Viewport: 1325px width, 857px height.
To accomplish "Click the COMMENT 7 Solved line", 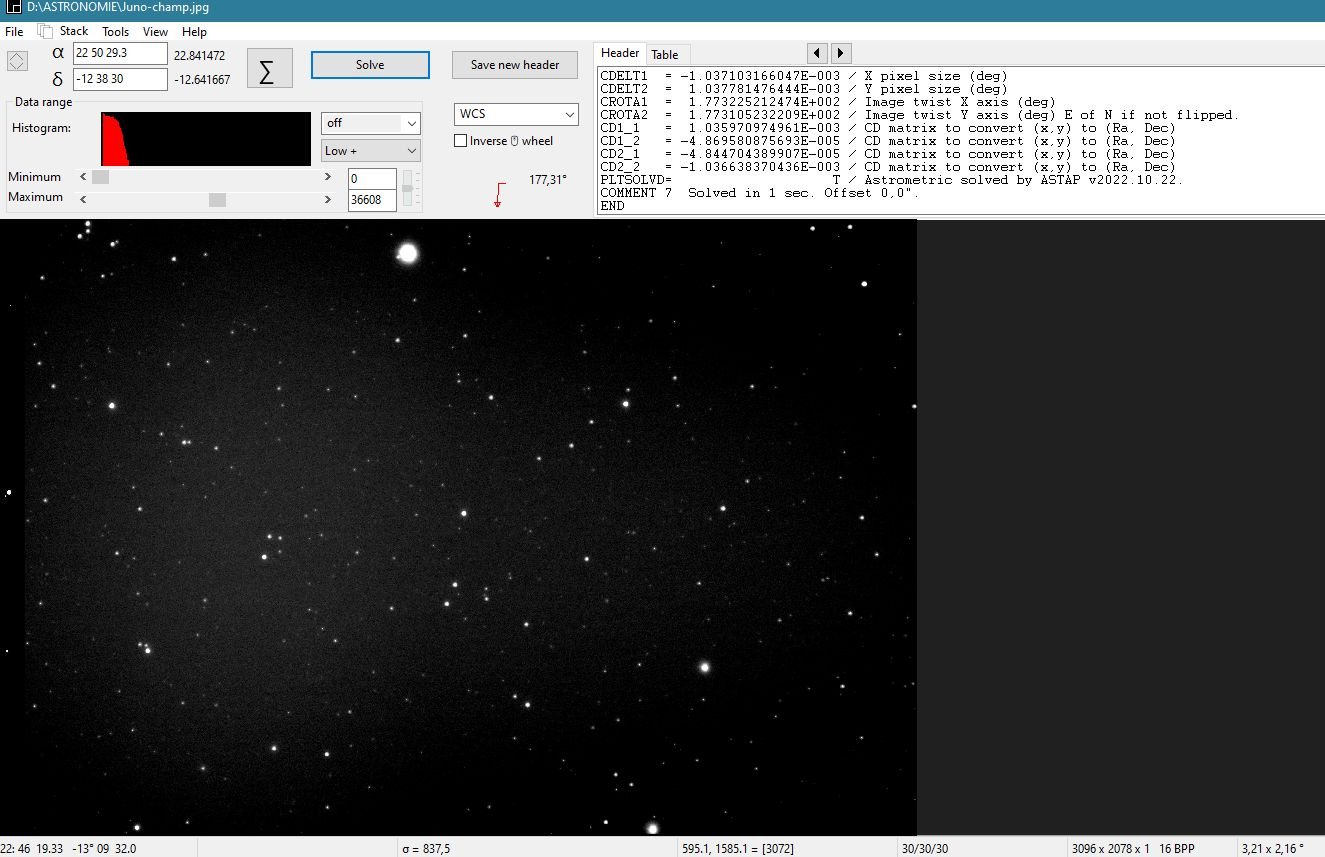I will point(759,193).
